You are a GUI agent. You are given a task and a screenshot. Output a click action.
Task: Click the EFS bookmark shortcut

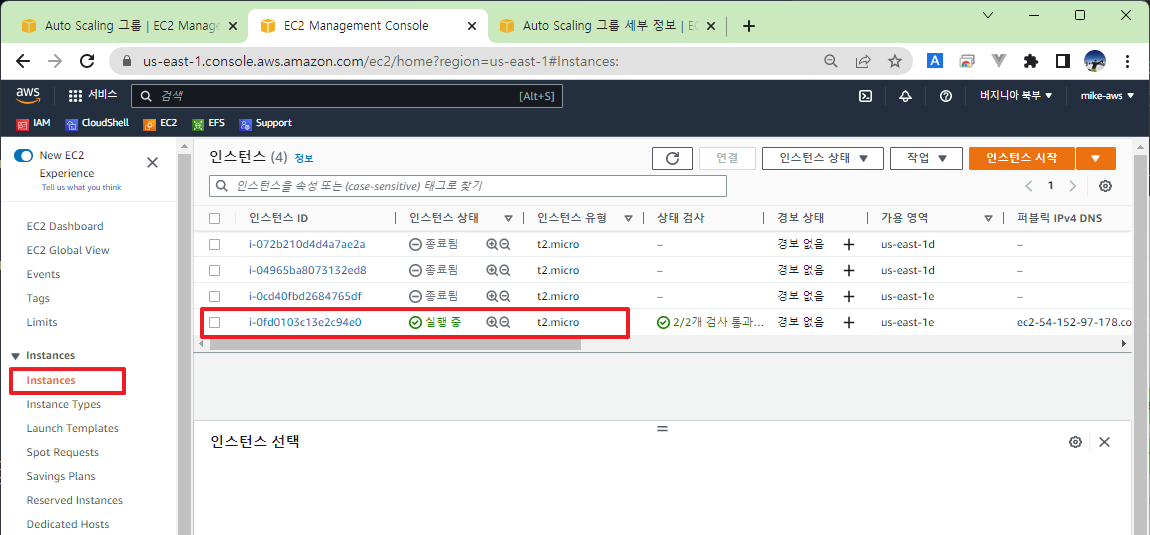208,123
